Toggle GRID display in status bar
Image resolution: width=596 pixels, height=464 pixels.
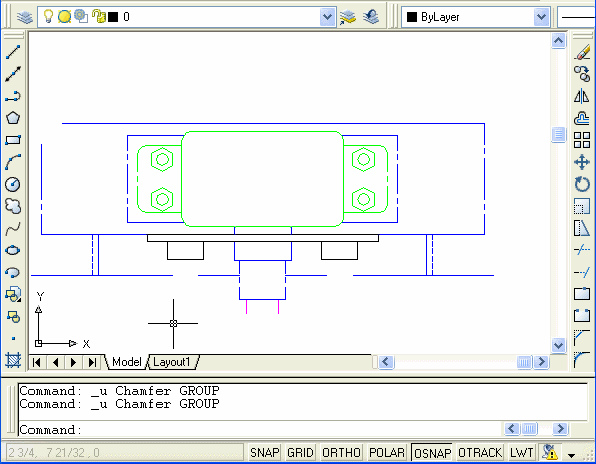(x=300, y=453)
